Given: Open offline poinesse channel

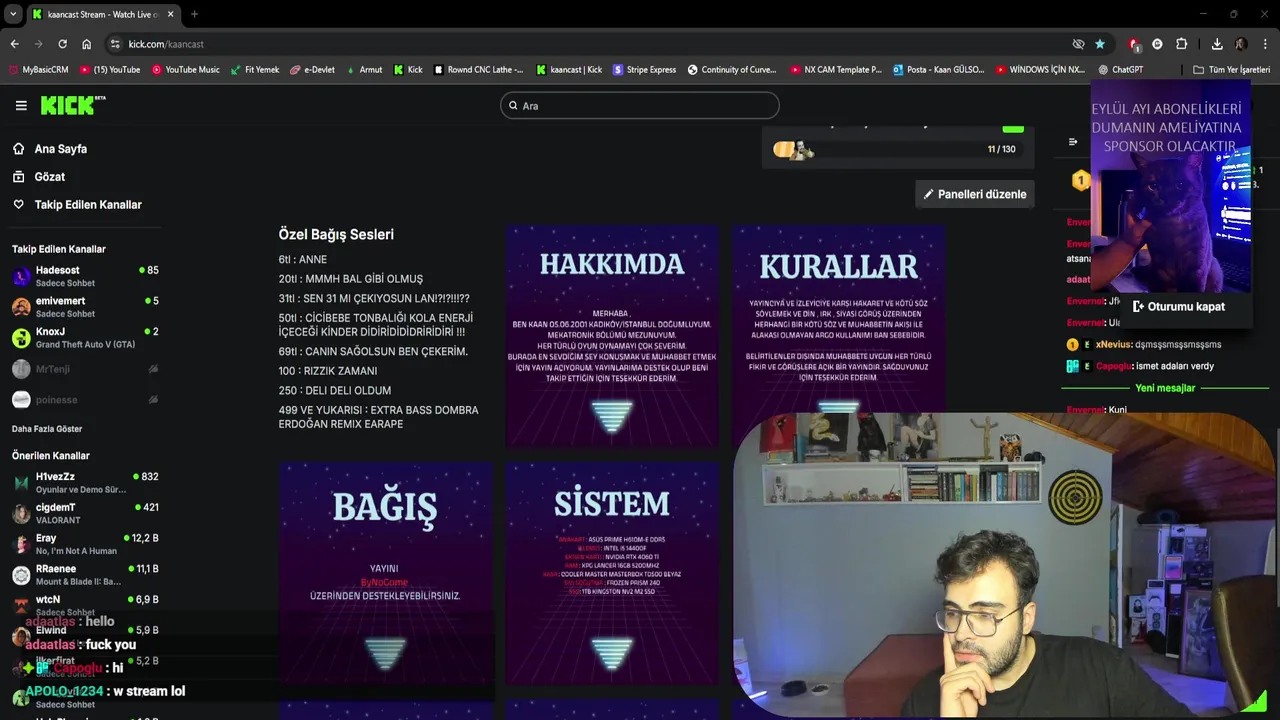Looking at the screenshot, I should click(x=85, y=400).
